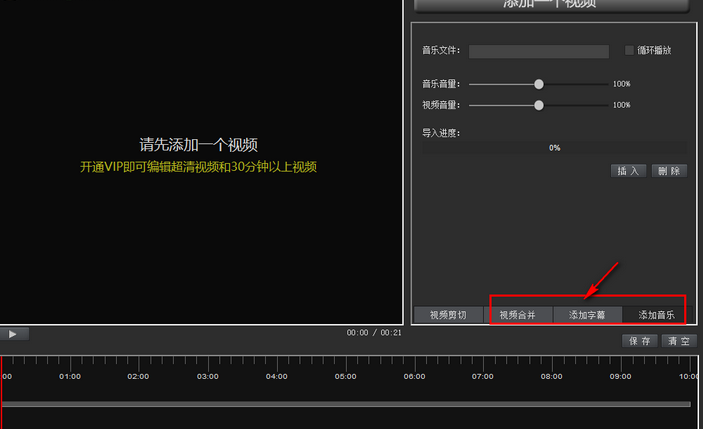Image resolution: width=703 pixels, height=429 pixels.
Task: Click the 09:00 timeline ruler mark
Action: click(x=620, y=377)
